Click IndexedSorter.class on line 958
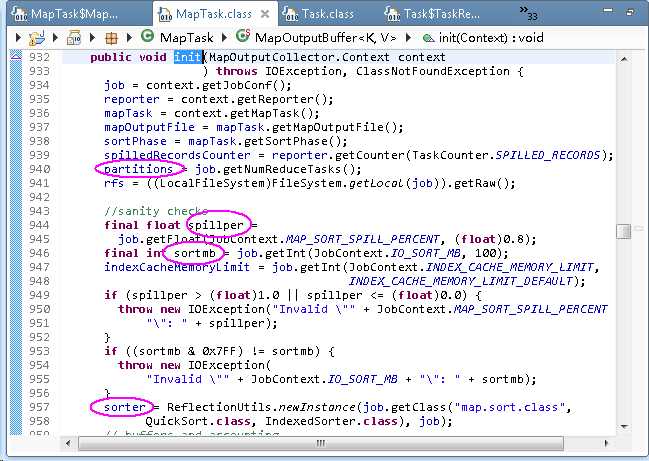The height and width of the screenshot is (461, 649). 331,421
